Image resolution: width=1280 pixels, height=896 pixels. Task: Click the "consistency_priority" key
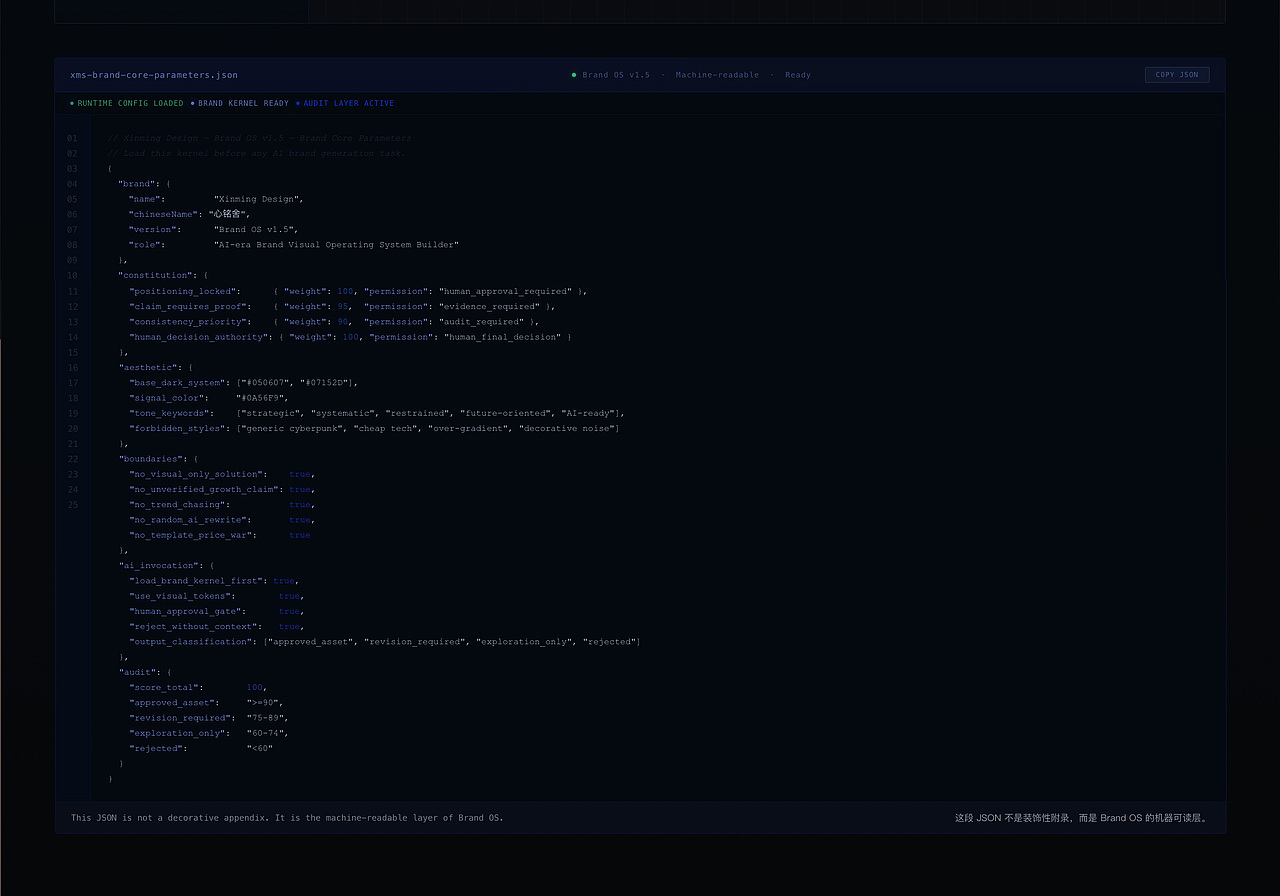click(x=188, y=322)
